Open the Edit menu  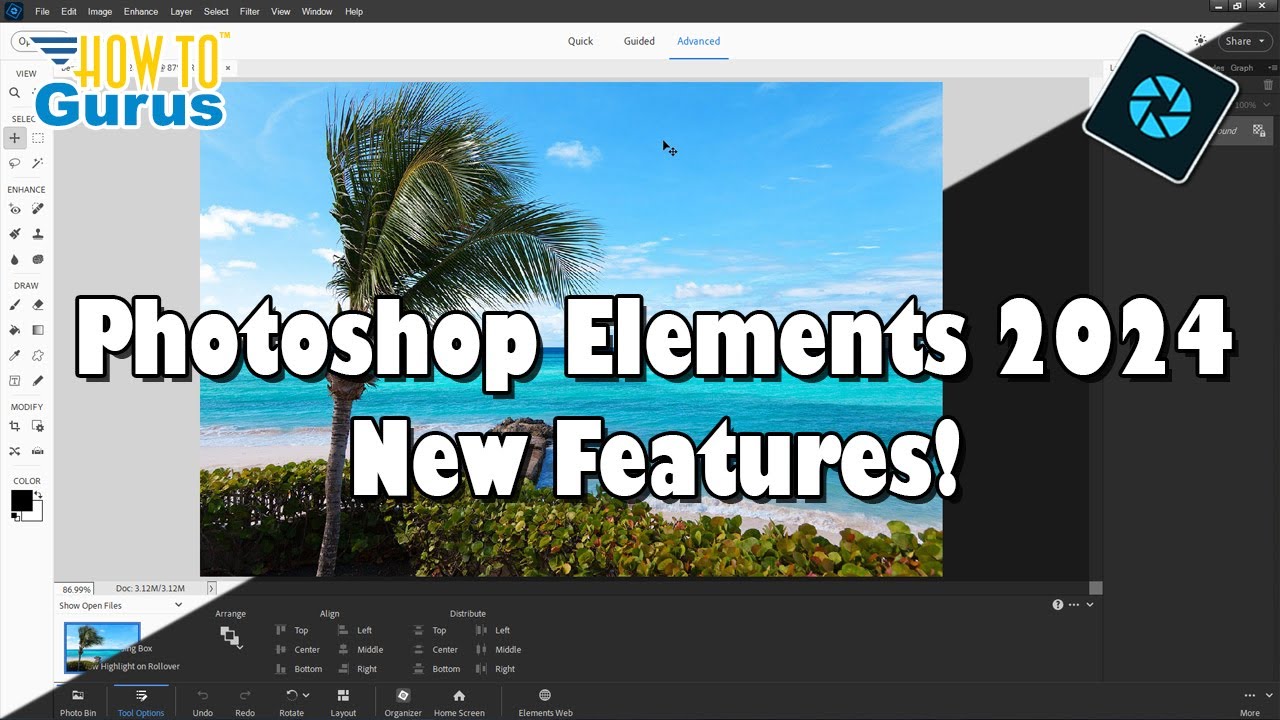coord(68,12)
